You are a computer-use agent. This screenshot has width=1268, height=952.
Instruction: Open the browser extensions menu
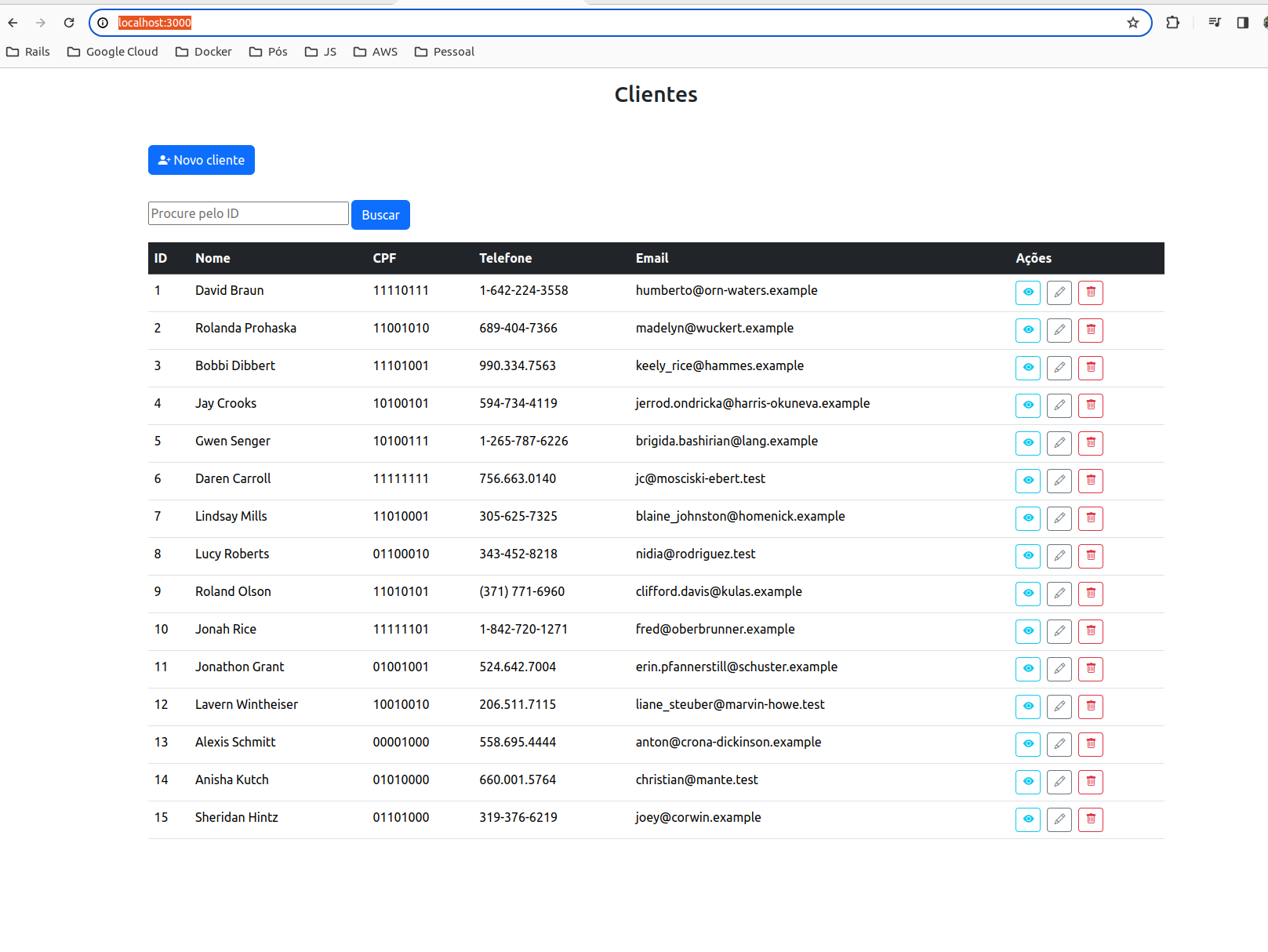point(1172,23)
